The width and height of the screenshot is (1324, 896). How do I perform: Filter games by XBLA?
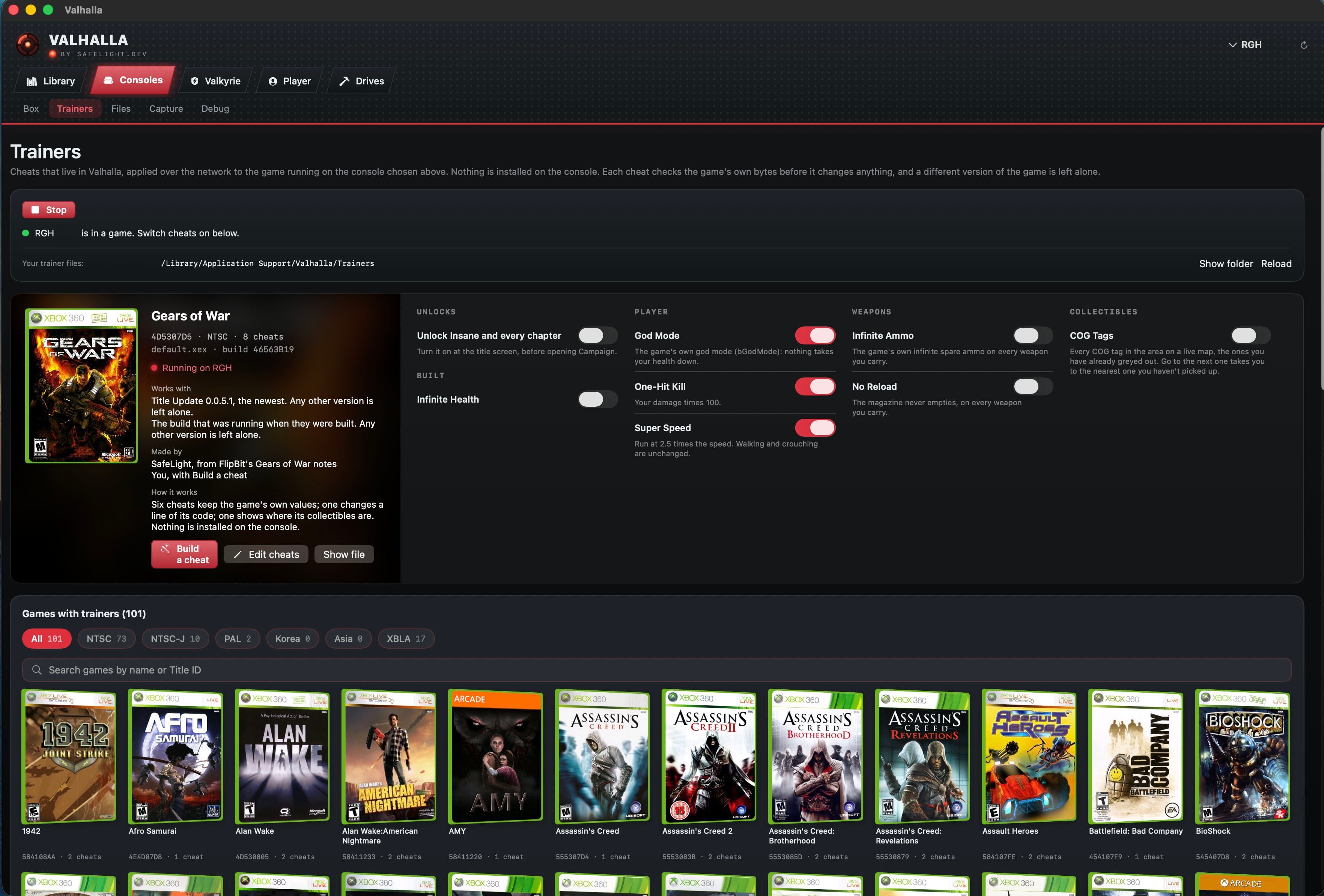(406, 639)
